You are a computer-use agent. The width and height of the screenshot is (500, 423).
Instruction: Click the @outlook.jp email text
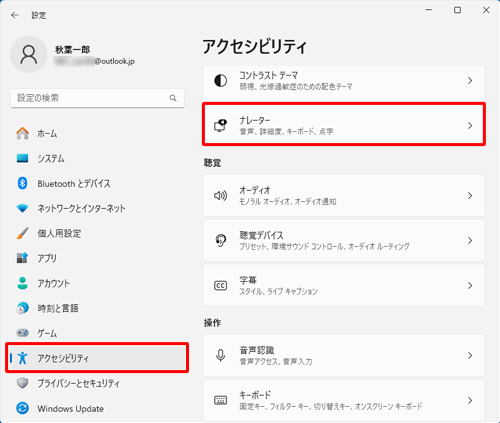coord(115,61)
